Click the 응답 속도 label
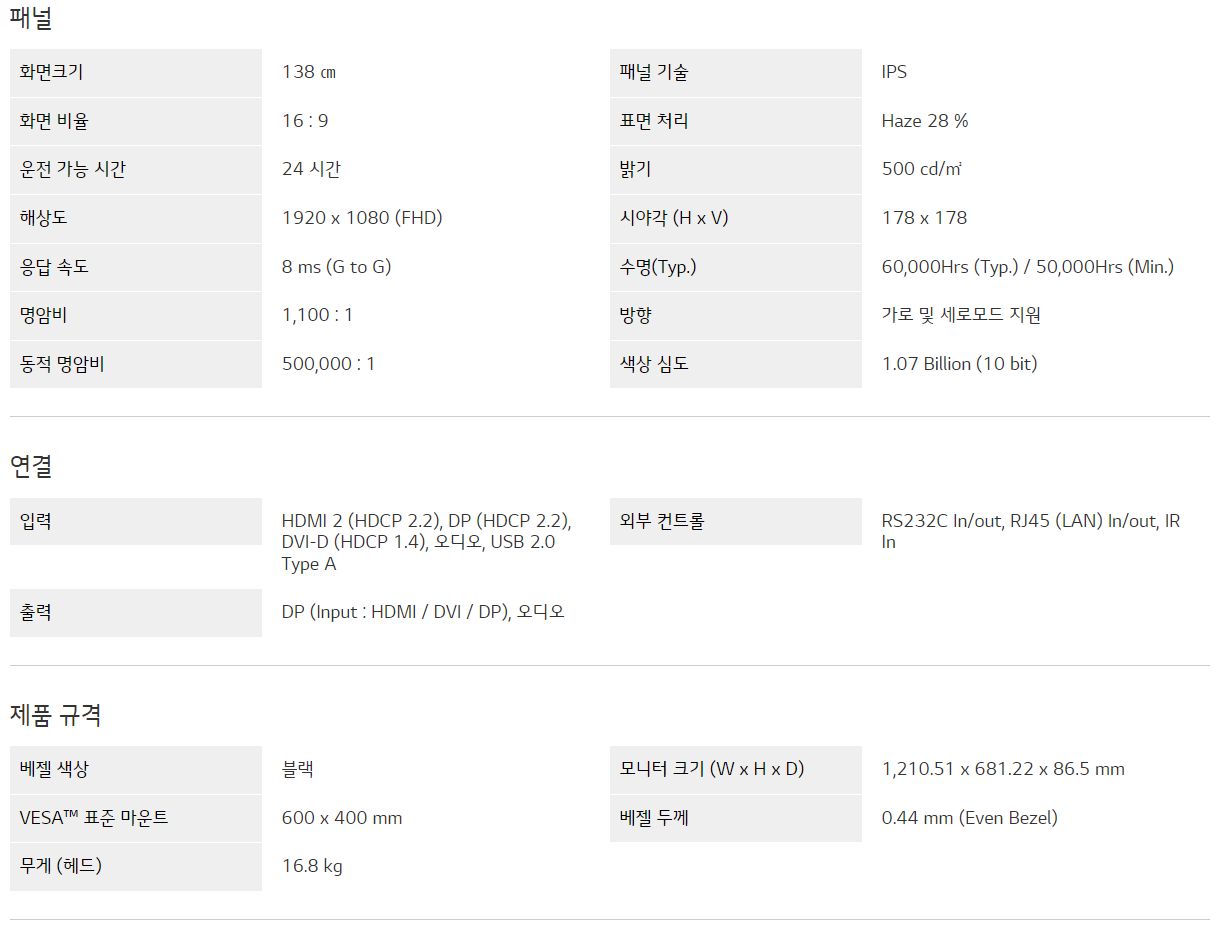The height and width of the screenshot is (925, 1225). 55,267
